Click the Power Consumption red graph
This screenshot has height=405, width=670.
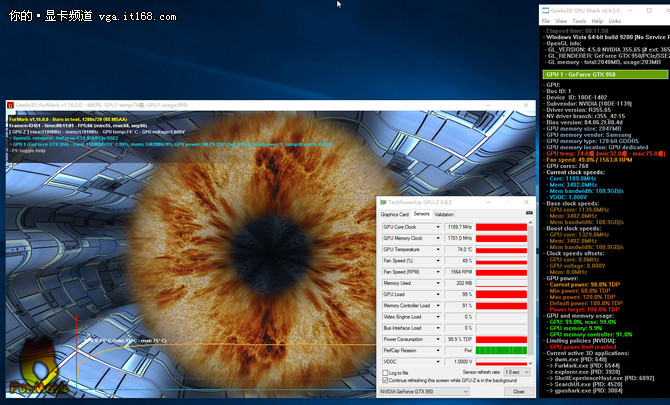pos(501,339)
